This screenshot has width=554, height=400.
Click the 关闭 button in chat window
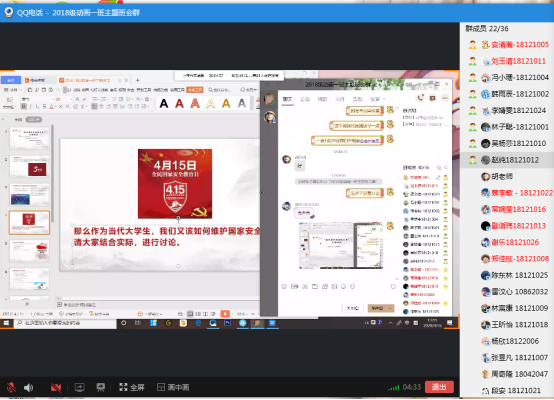tap(352, 308)
